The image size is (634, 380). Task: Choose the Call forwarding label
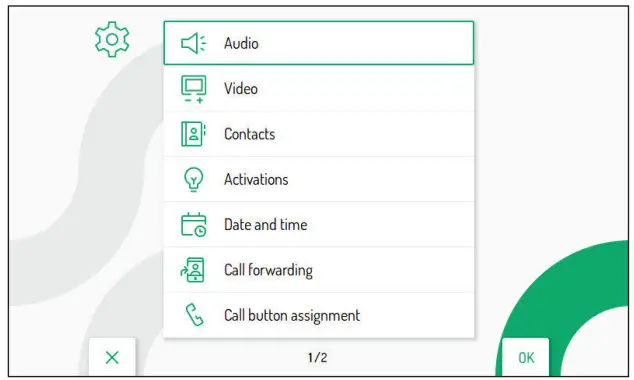pos(268,270)
